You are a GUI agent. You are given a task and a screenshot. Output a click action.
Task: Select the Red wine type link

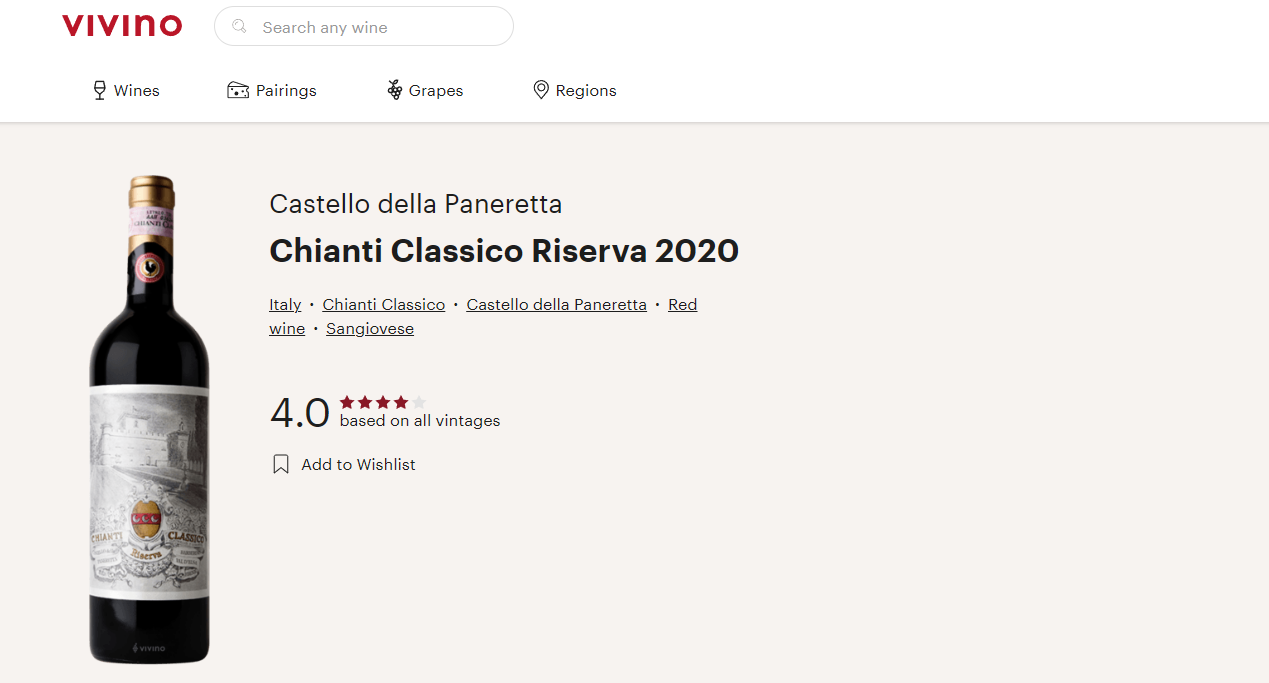[682, 304]
